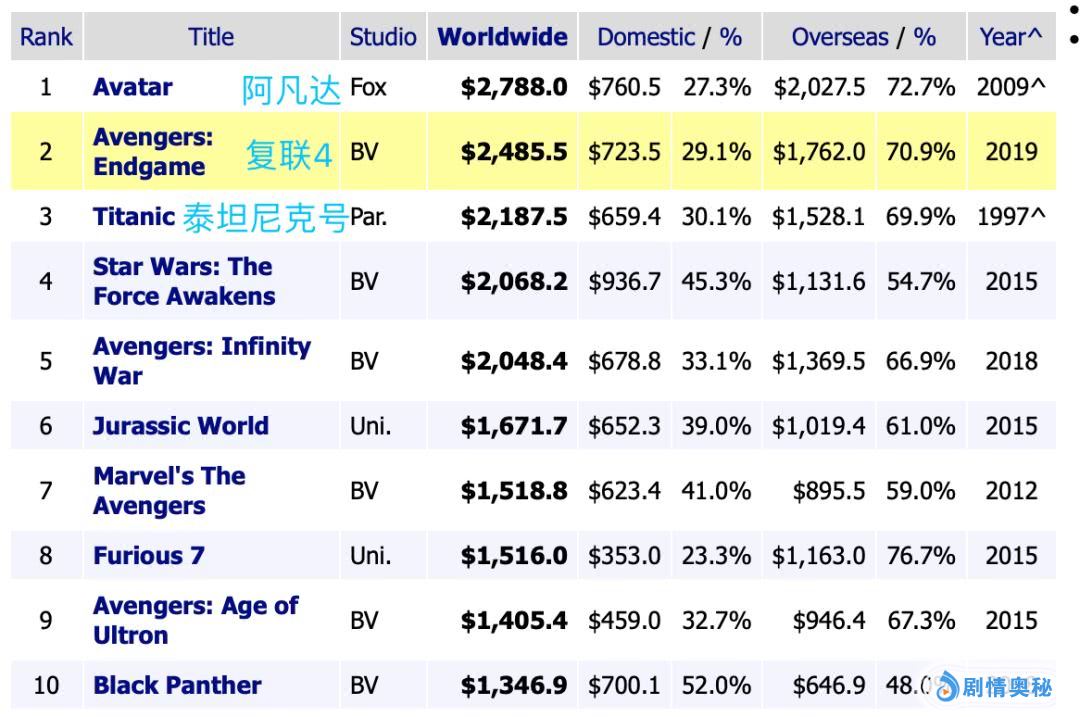Open the Furious 7 link
The height and width of the screenshot is (717, 1080).
[x=148, y=556]
